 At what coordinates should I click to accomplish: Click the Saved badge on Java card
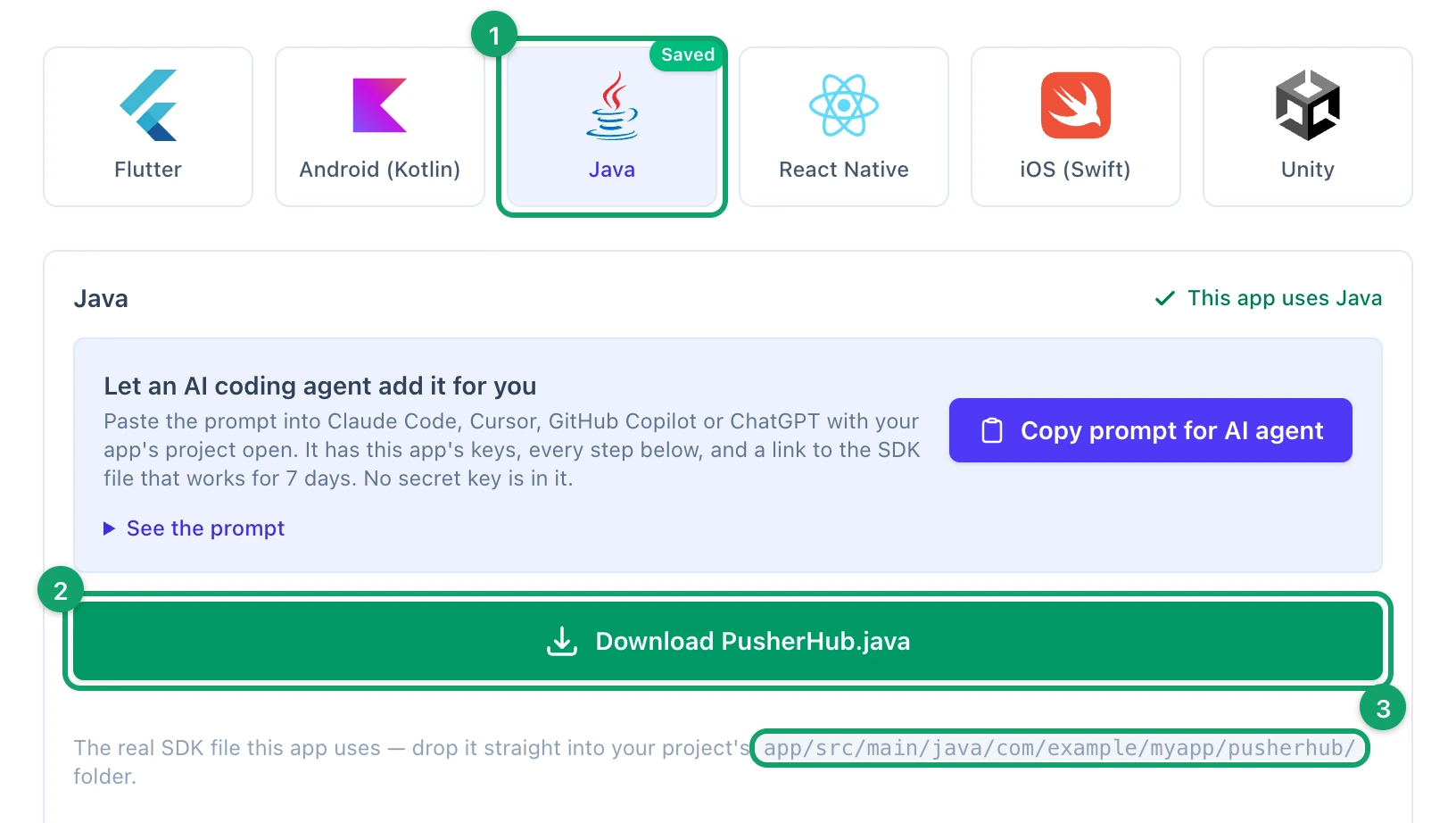[x=687, y=54]
